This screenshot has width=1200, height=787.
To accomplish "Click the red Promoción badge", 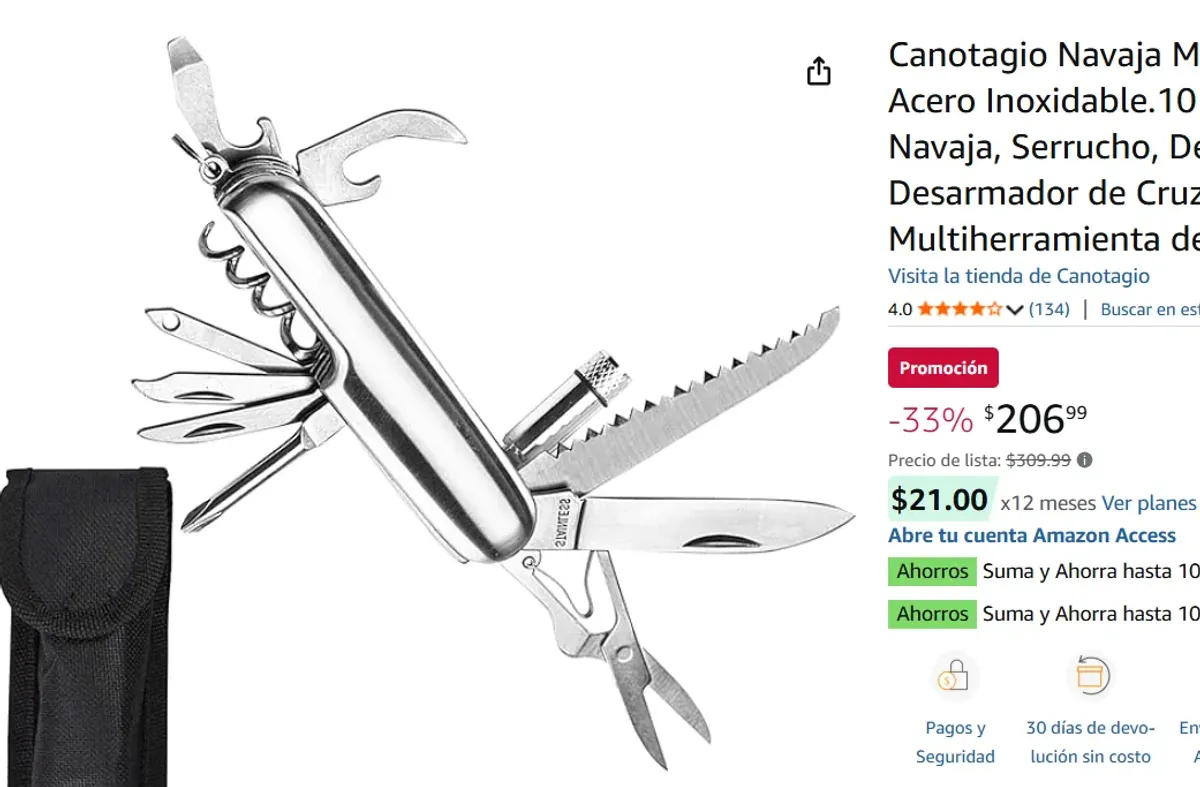I will pyautogui.click(x=943, y=368).
